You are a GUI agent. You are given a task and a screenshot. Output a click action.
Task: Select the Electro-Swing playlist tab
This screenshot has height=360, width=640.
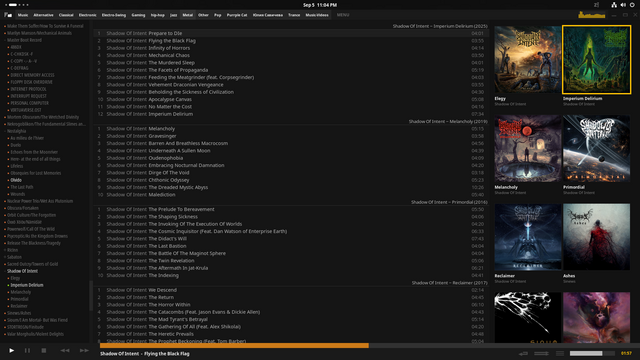(x=114, y=15)
